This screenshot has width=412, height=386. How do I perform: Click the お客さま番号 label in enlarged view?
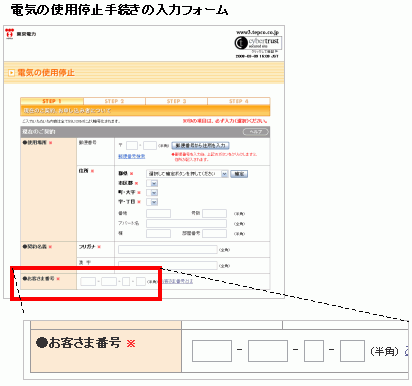coord(78,342)
